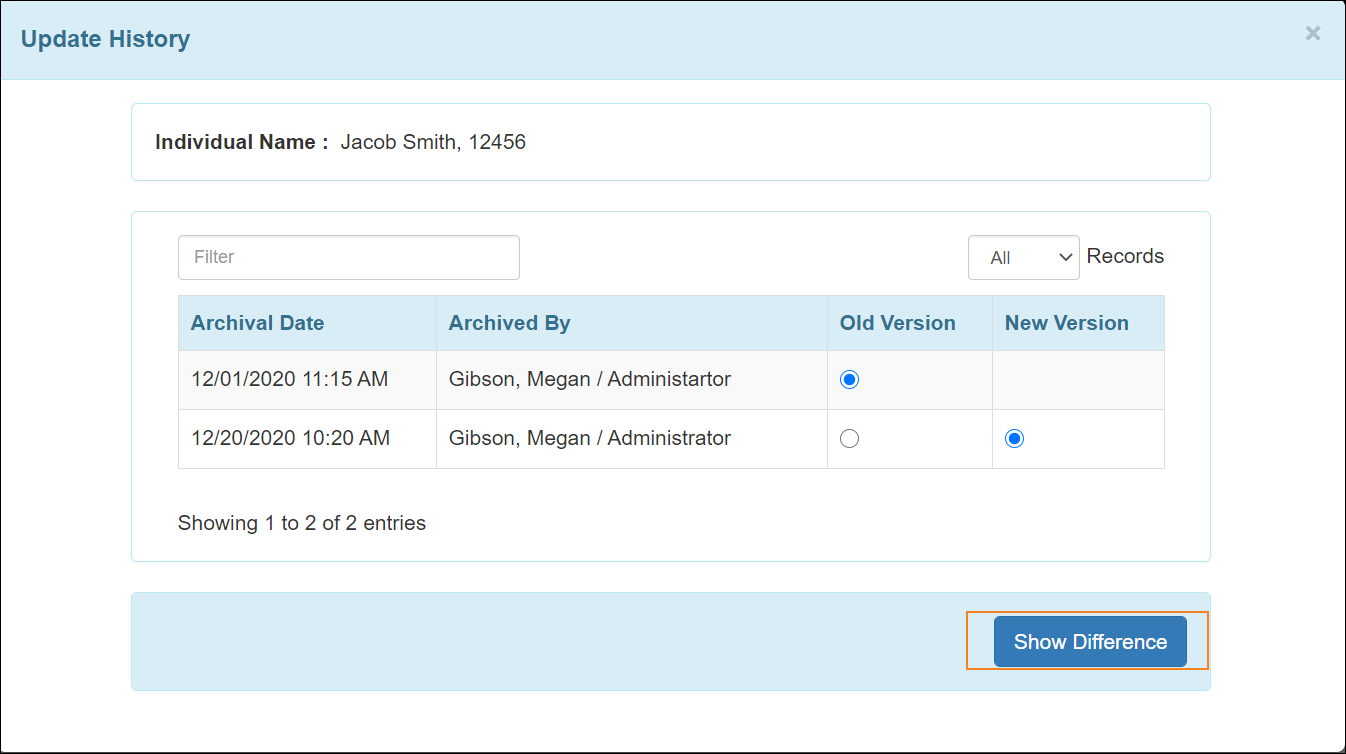Select Old Version radio for 12/20/2020 entry
The image size is (1346, 754).
coord(849,439)
